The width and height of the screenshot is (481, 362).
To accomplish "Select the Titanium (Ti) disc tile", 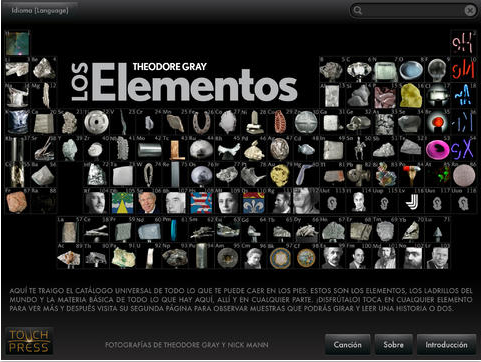I will pyautogui.click(x=96, y=122).
